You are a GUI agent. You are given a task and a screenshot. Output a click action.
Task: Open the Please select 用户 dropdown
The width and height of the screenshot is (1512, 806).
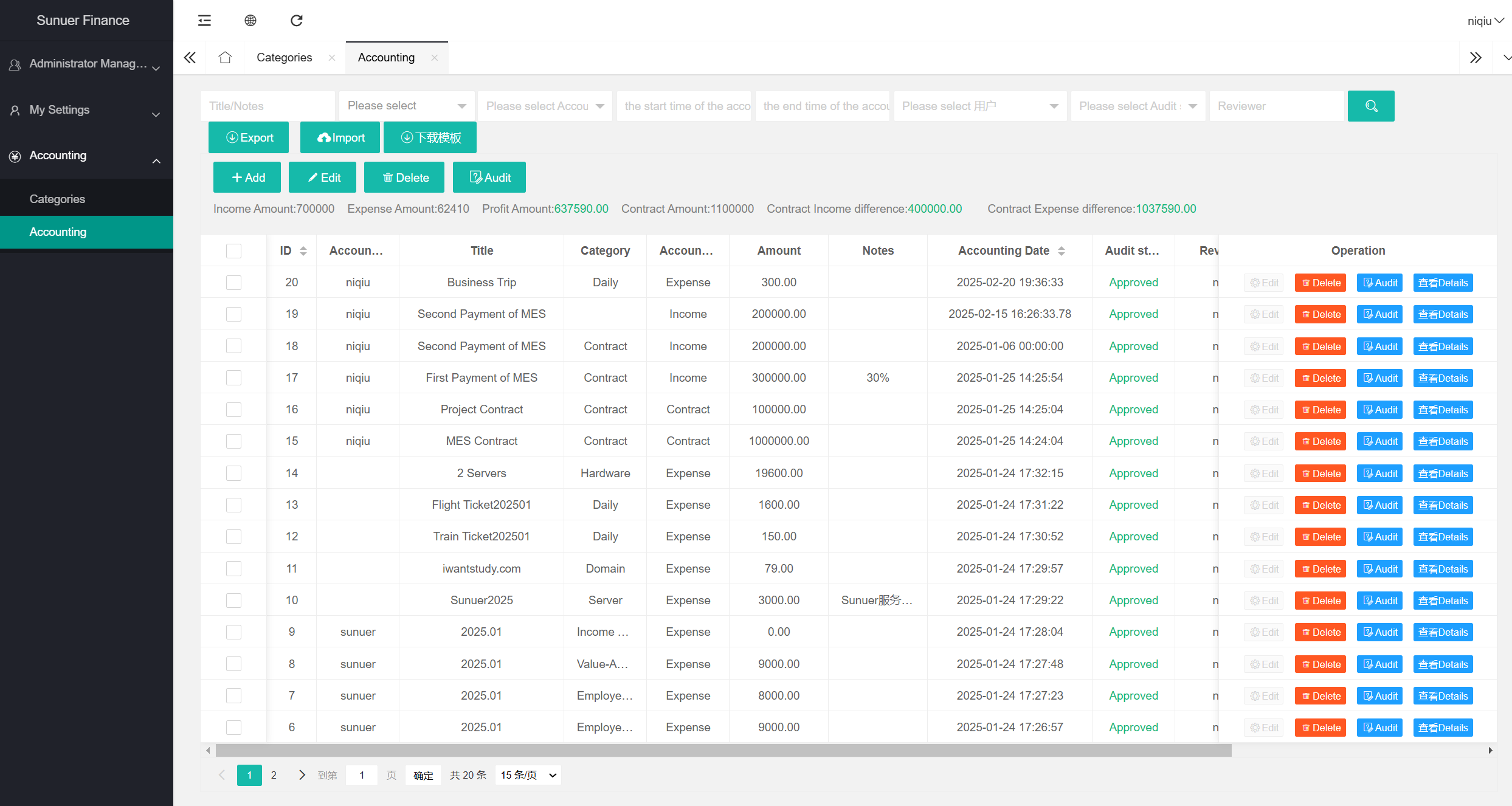[x=980, y=106]
